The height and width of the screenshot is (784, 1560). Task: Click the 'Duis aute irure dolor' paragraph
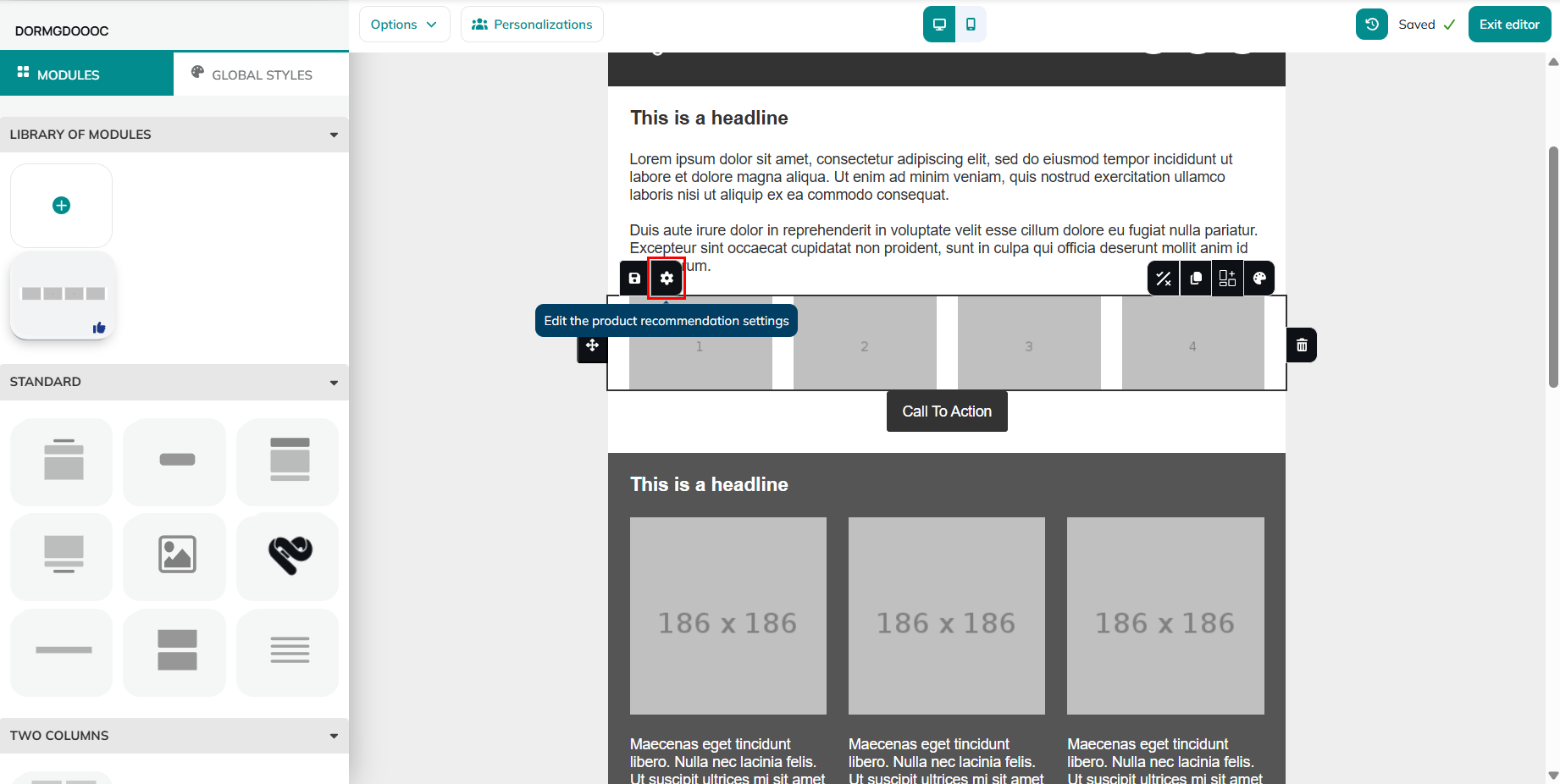(x=943, y=248)
